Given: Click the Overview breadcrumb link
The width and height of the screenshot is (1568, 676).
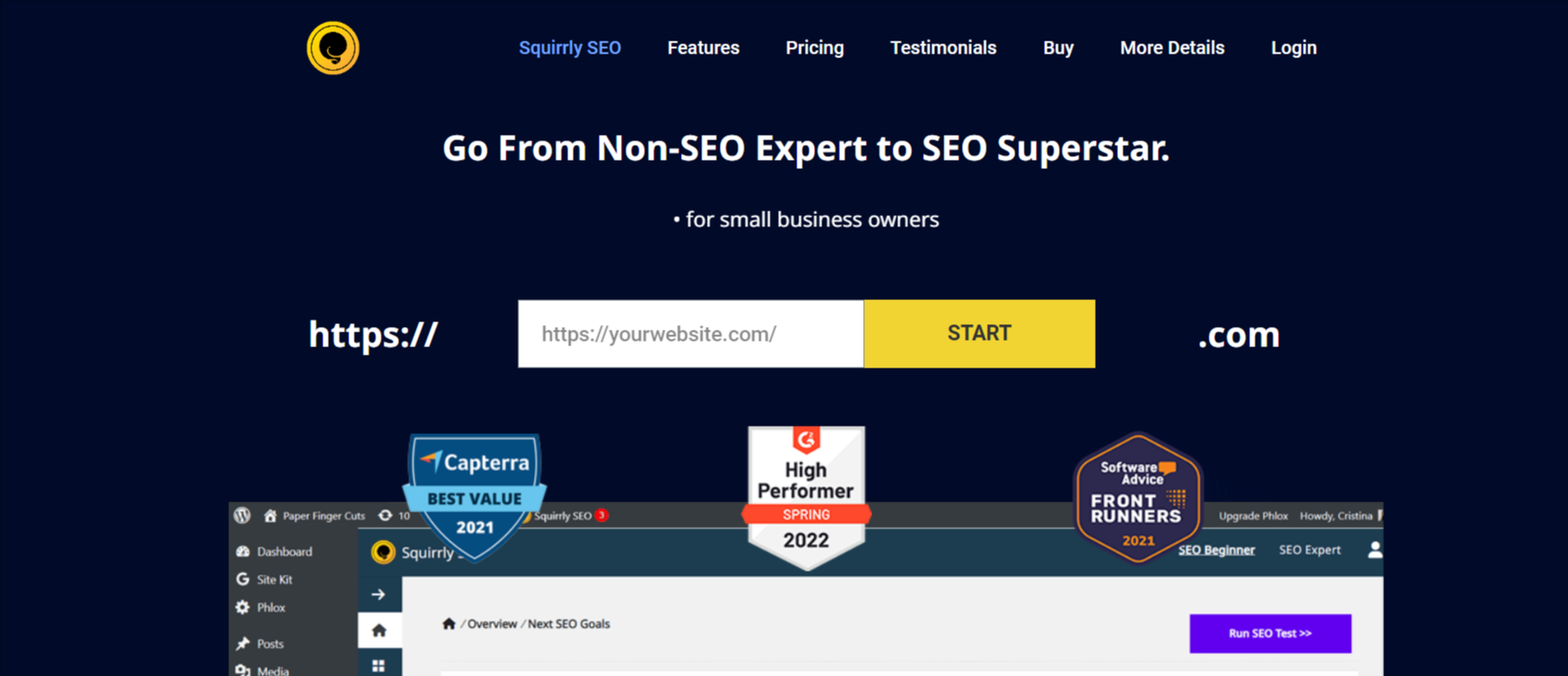Looking at the screenshot, I should pos(492,624).
